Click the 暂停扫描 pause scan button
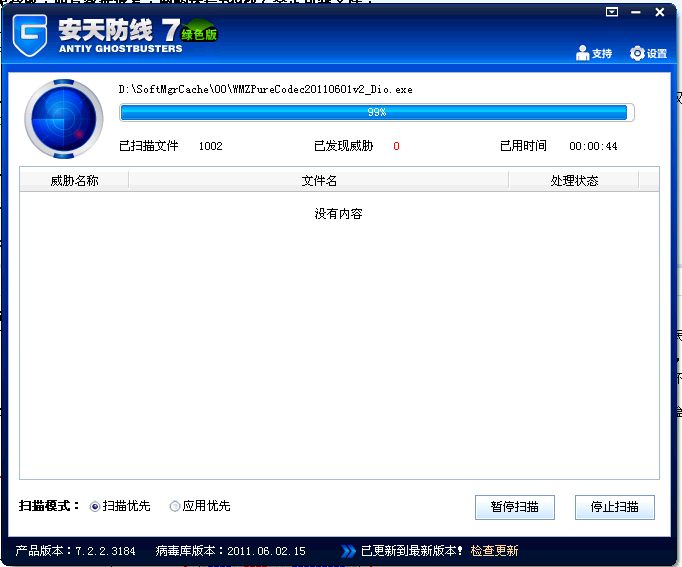 pyautogui.click(x=515, y=507)
